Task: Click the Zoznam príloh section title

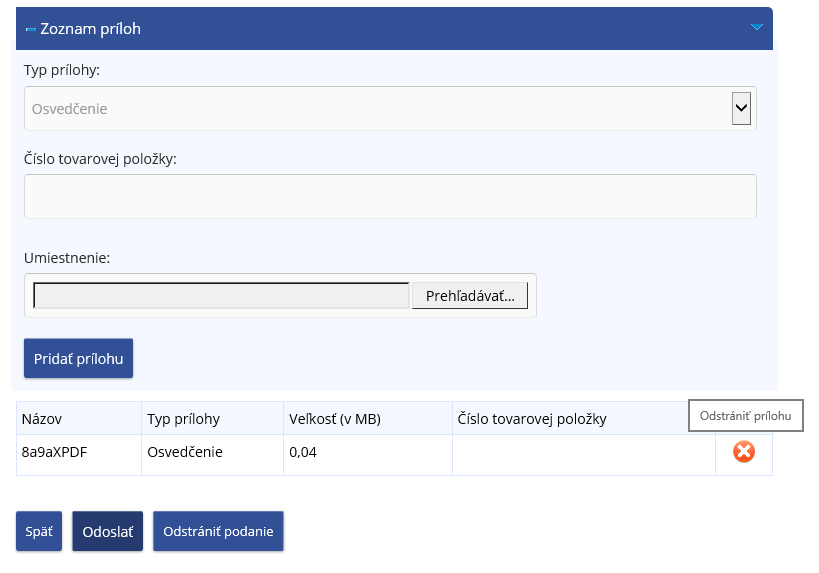Action: click(90, 29)
